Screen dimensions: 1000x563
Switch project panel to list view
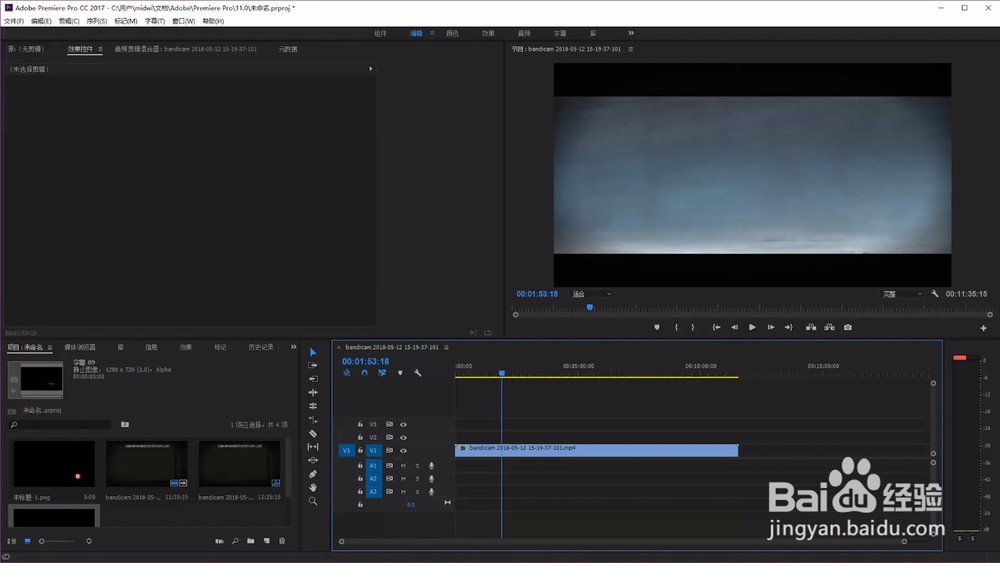pos(11,541)
